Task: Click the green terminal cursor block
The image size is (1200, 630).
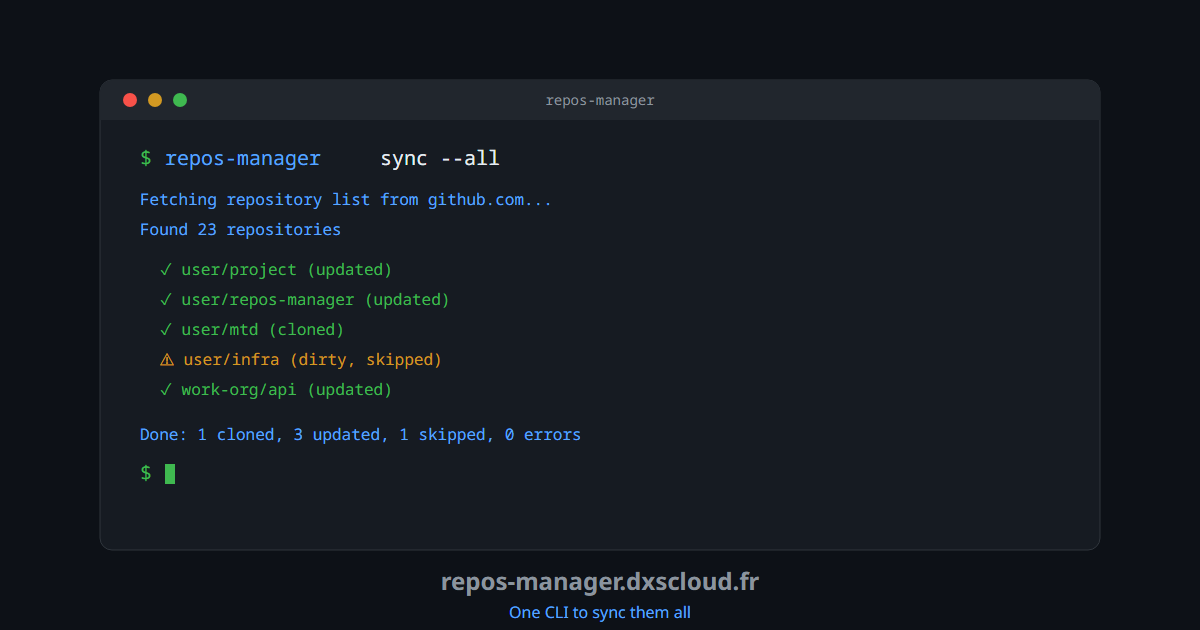Action: coord(170,474)
